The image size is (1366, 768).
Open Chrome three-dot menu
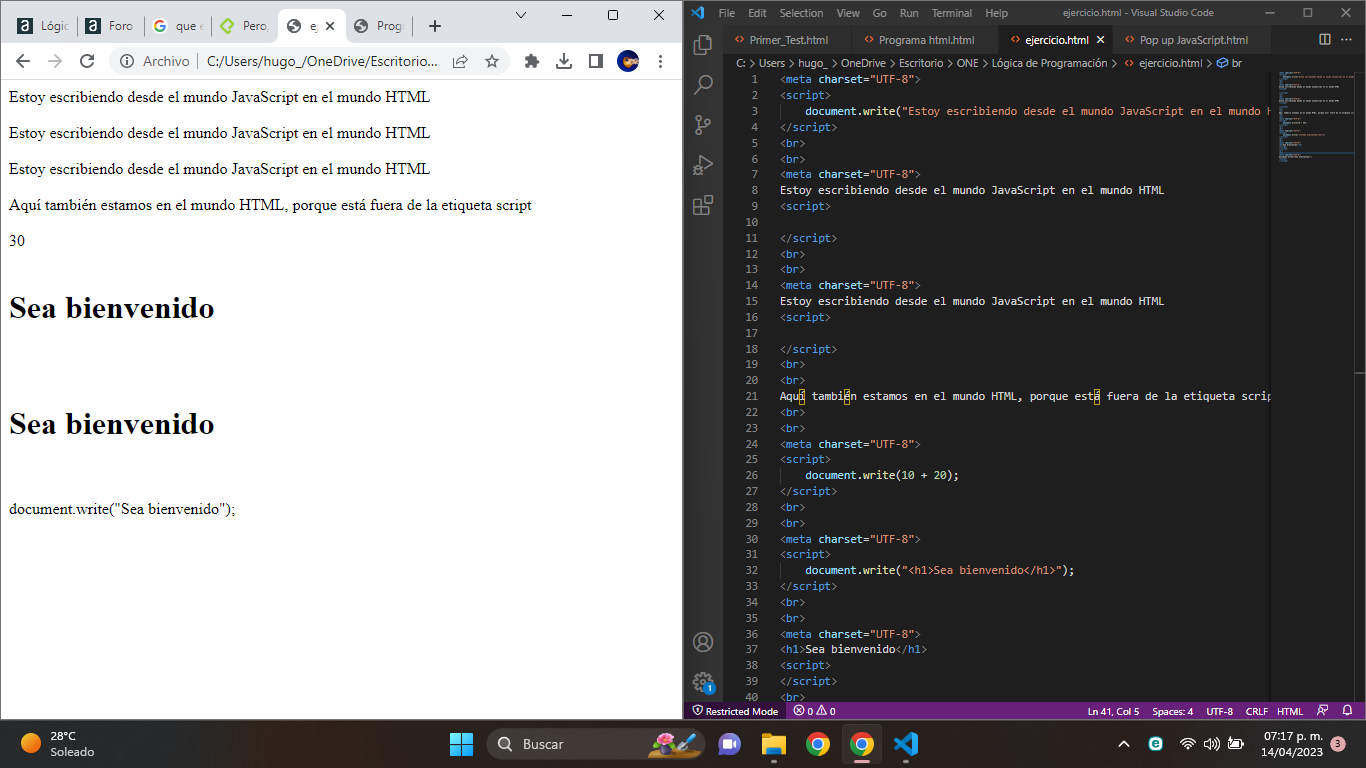click(x=660, y=61)
